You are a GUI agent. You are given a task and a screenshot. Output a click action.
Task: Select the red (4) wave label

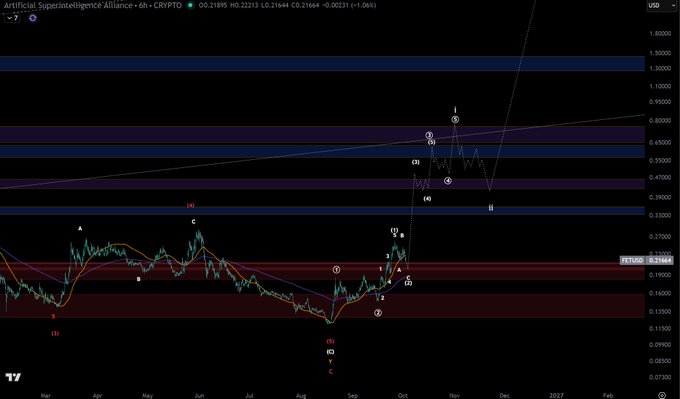[190, 206]
